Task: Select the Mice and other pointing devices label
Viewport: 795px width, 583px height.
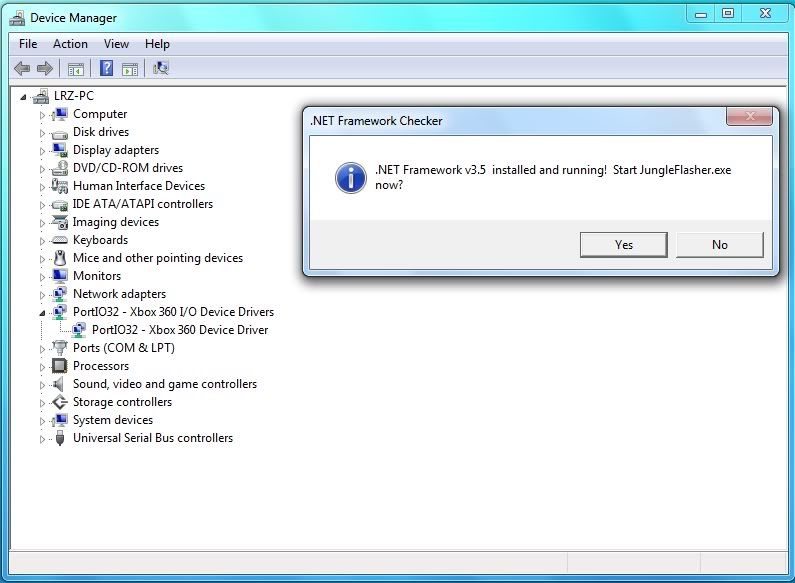Action: (x=158, y=258)
